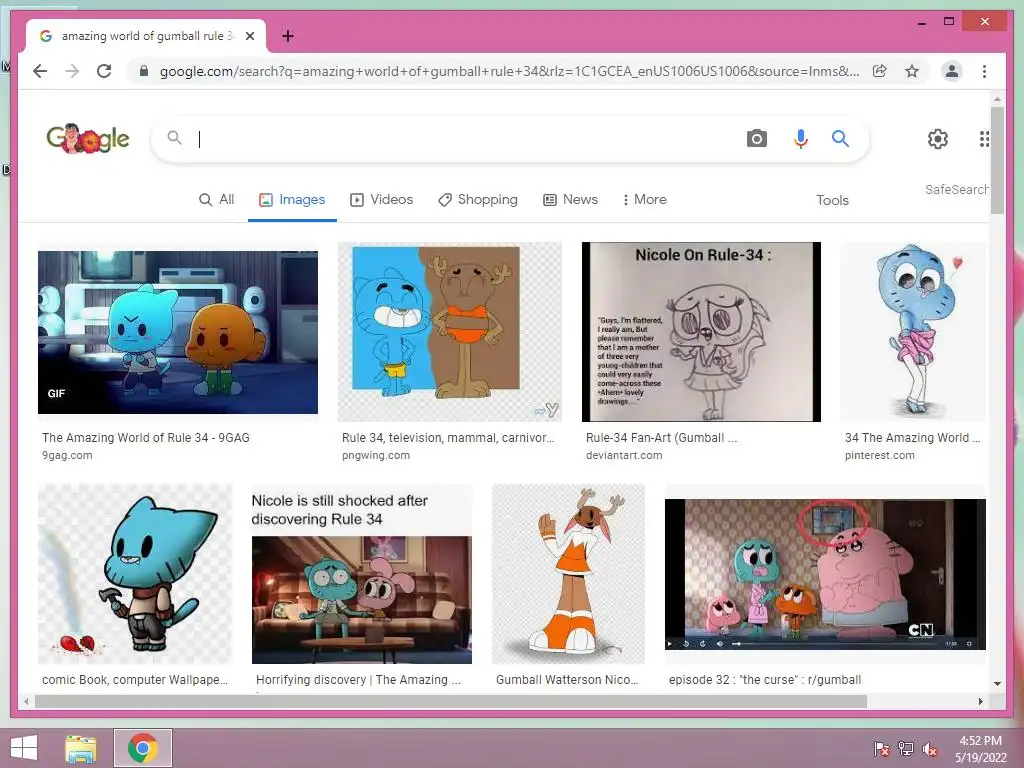Open the SafeSearch setting
Viewport: 1024px width, 768px height.
[956, 189]
